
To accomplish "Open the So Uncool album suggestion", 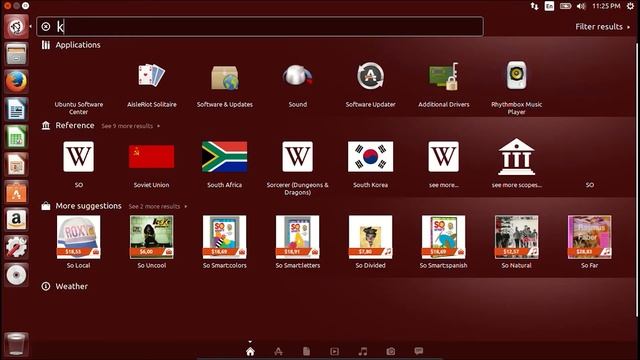I will [151, 242].
